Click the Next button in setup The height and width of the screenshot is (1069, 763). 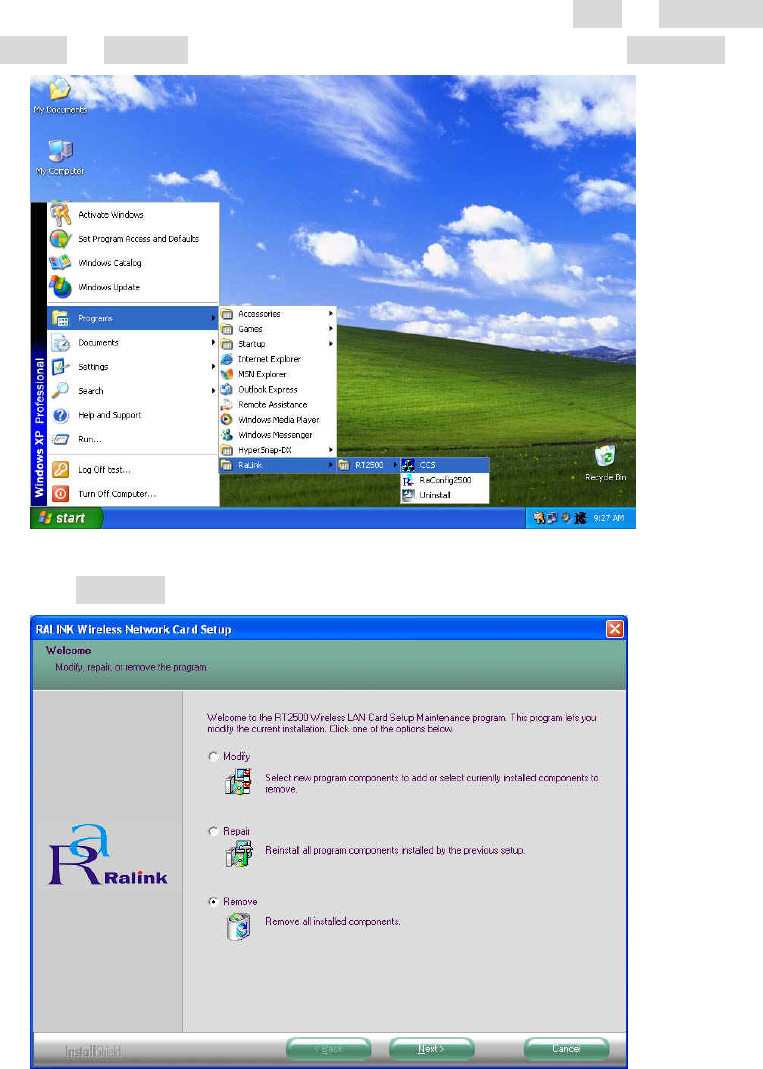tap(431, 1049)
